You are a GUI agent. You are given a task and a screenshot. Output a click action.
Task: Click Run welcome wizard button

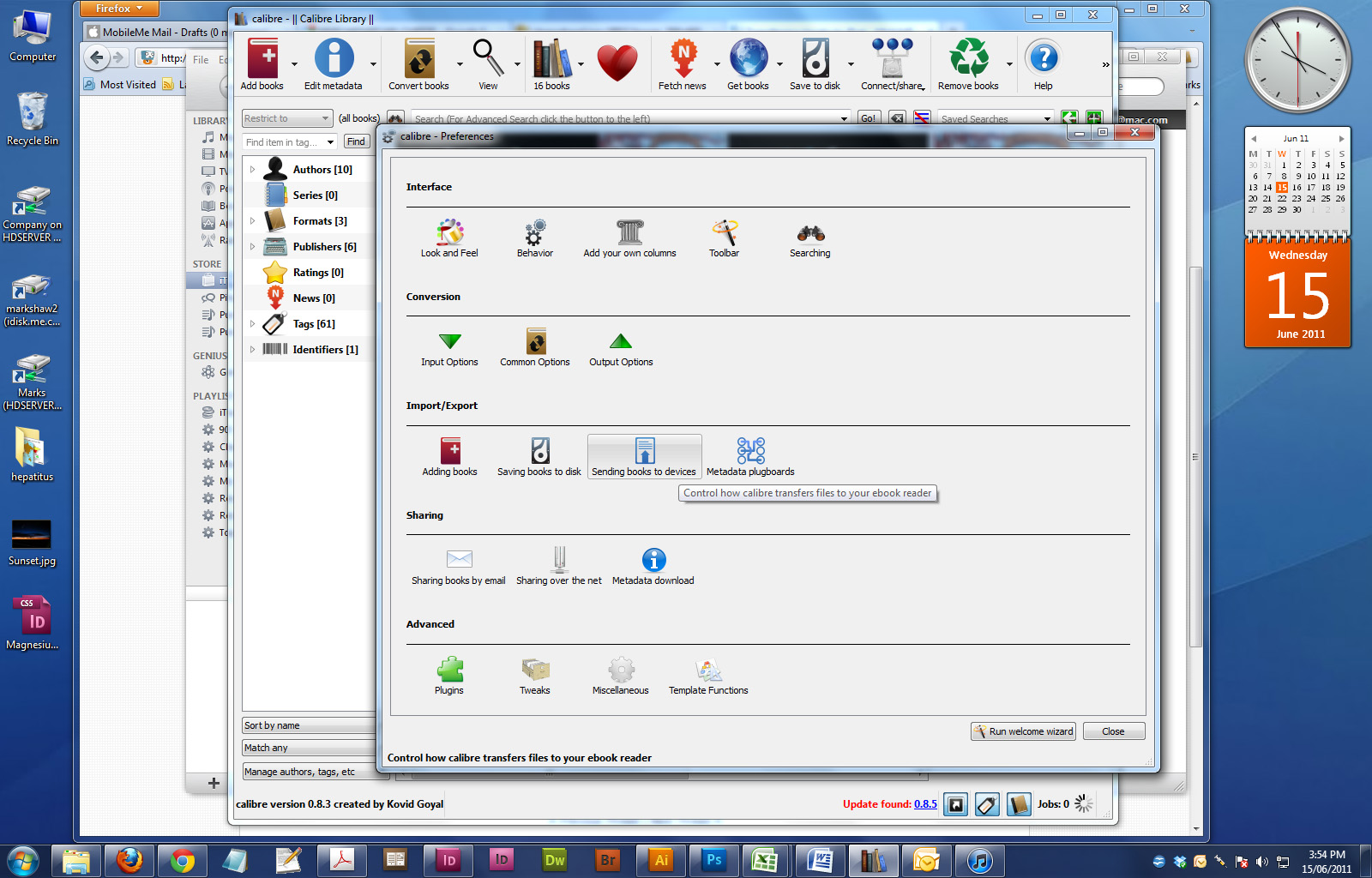1023,731
